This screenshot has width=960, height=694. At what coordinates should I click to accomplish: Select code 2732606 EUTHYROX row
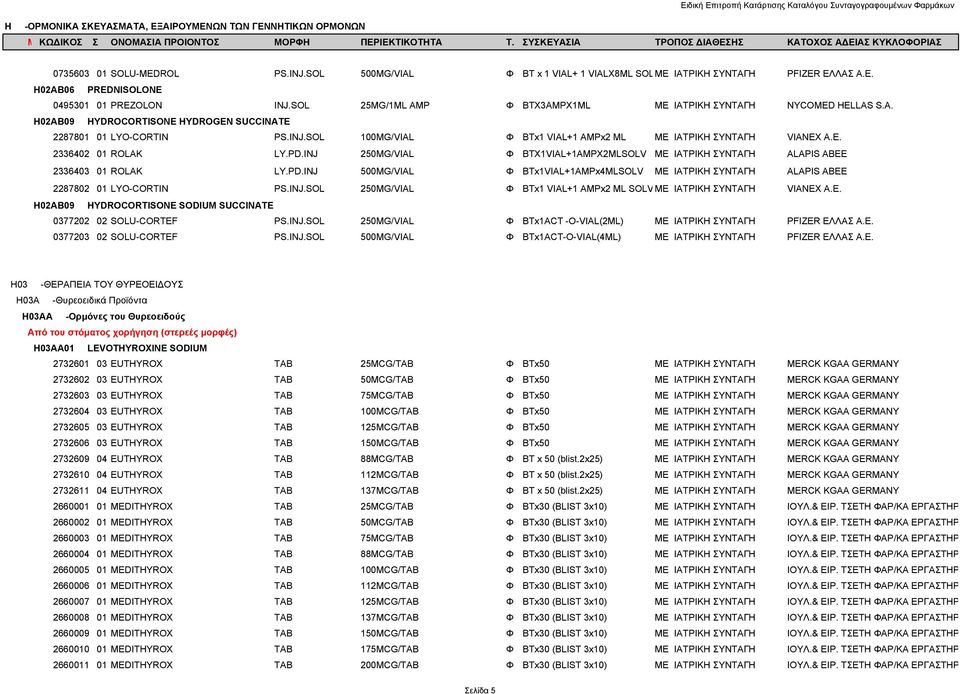tap(476, 443)
